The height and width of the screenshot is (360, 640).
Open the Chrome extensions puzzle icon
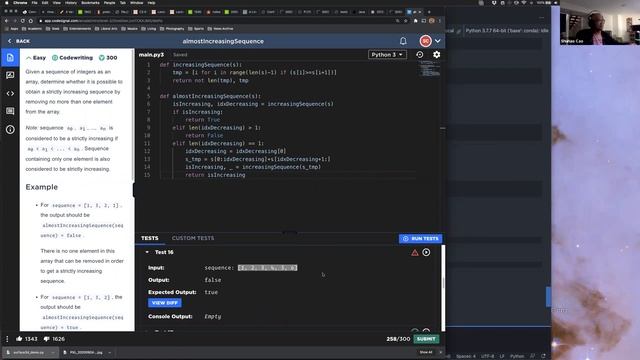[x=416, y=20]
